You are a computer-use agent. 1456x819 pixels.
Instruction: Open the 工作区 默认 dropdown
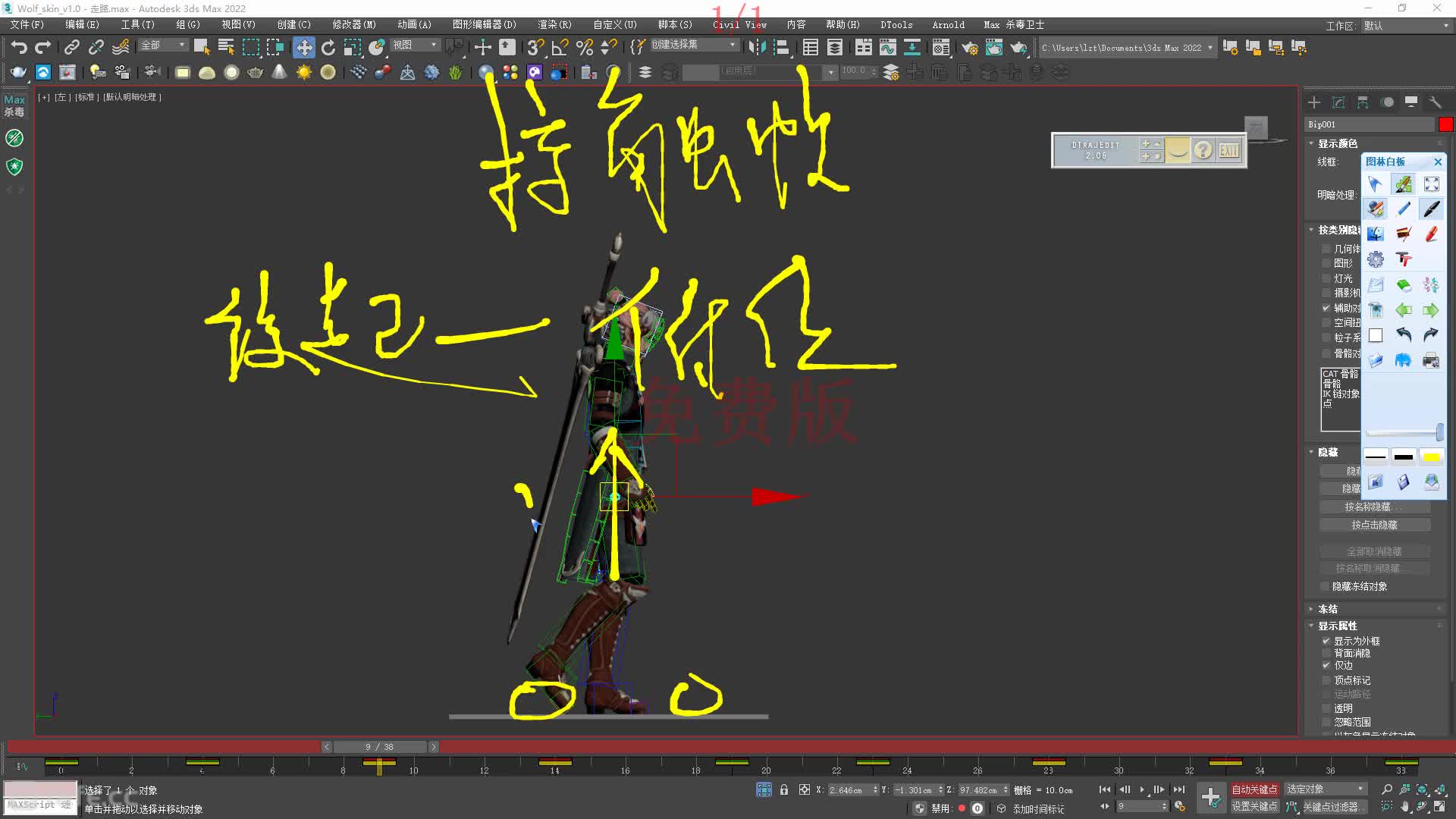pyautogui.click(x=1407, y=26)
